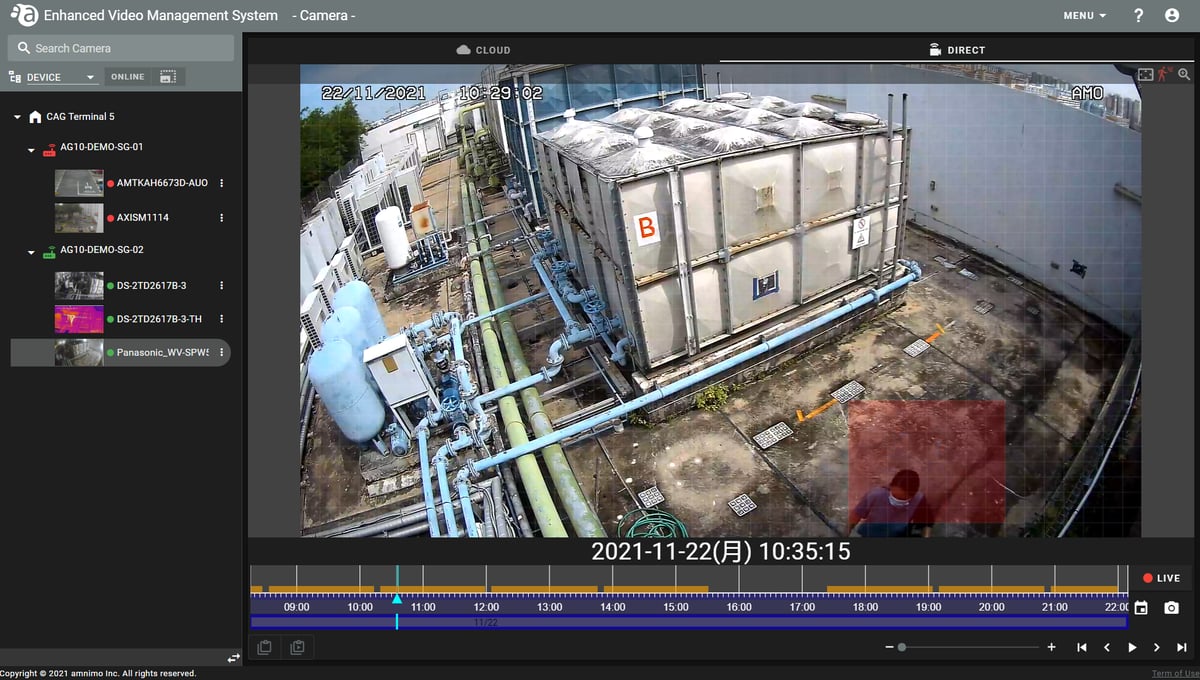This screenshot has width=1200, height=680.
Task: Click the Search Camera magnifier icon
Action: pyautogui.click(x=22, y=47)
